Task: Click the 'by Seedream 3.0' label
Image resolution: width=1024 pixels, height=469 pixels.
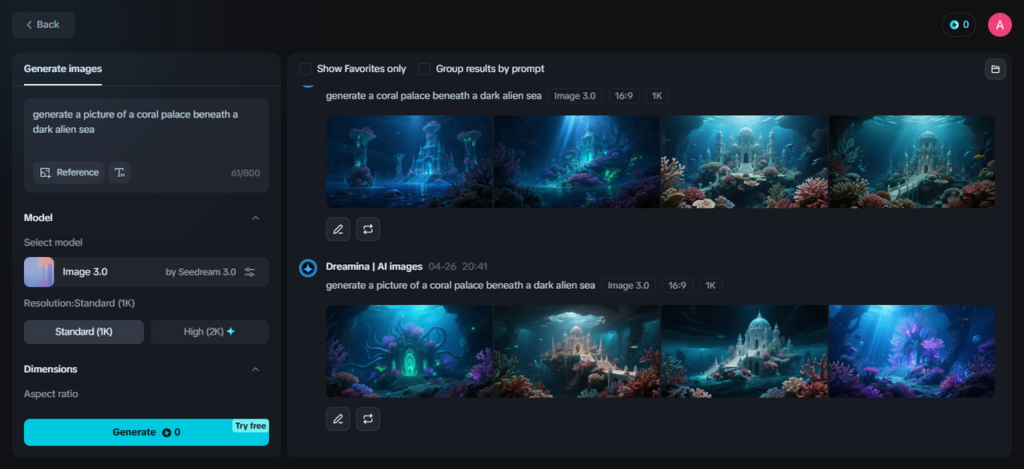Action: [x=201, y=272]
